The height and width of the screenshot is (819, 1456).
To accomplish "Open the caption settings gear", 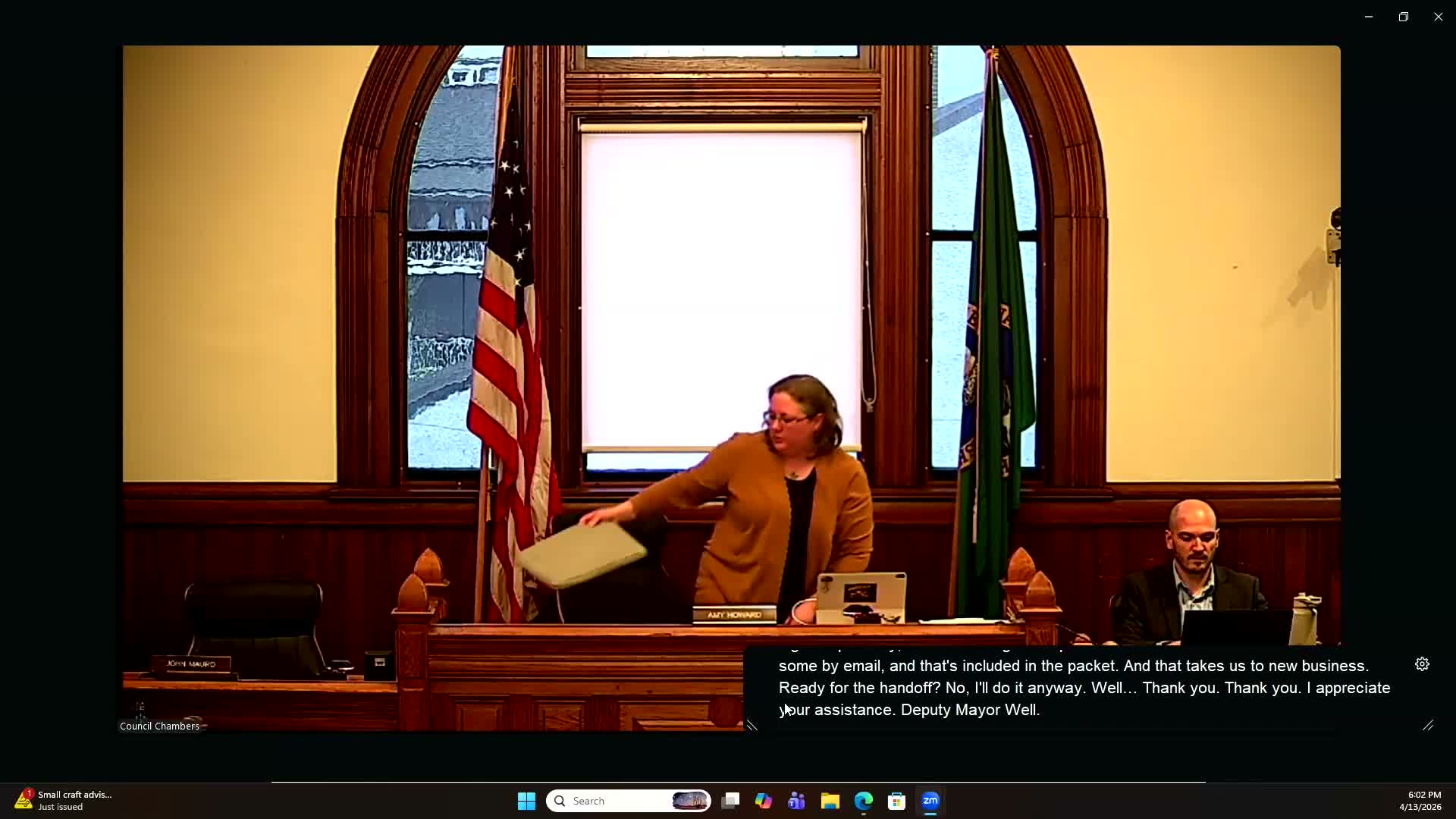I will click(1422, 664).
